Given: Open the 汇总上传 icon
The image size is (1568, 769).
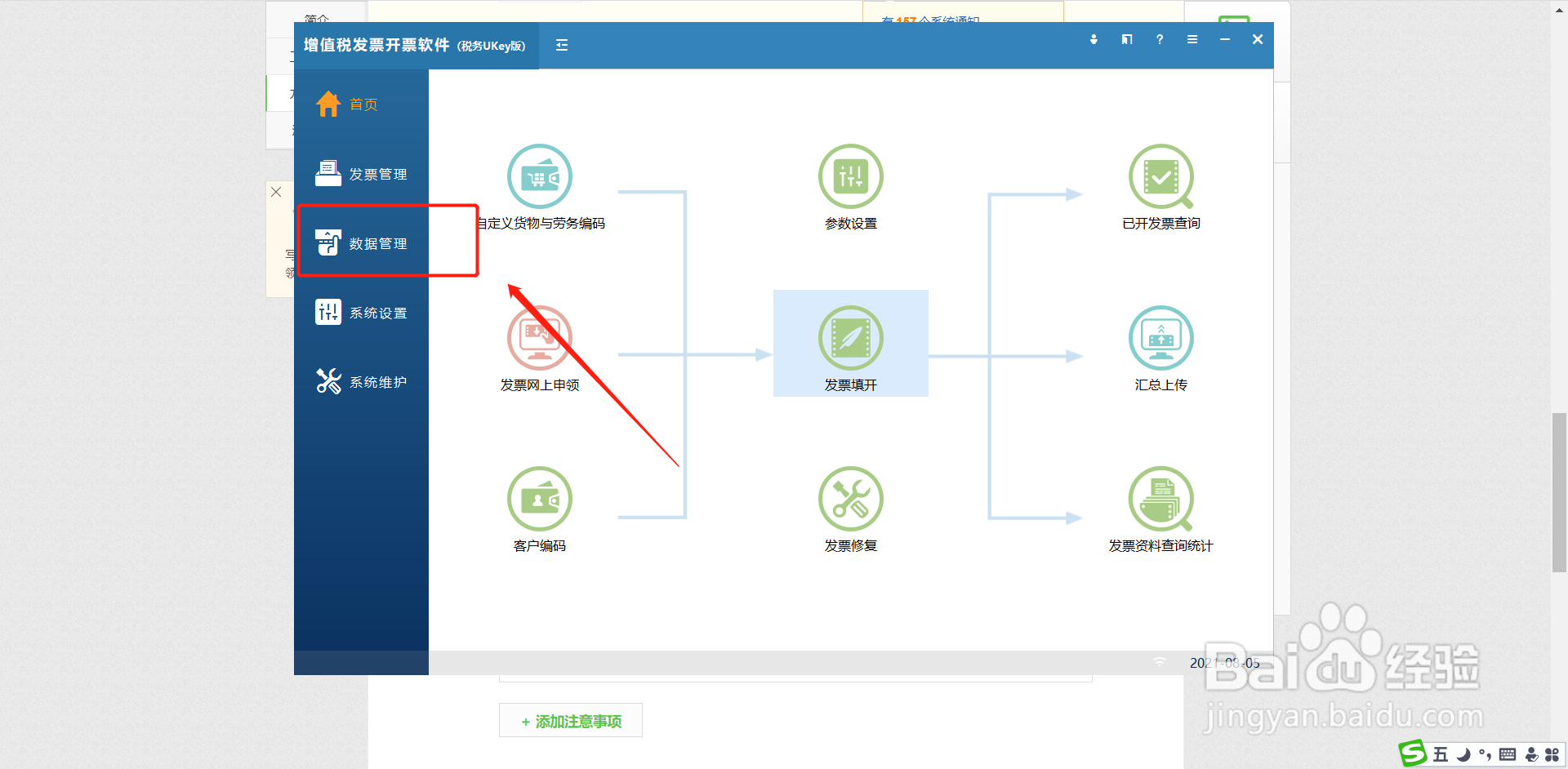Looking at the screenshot, I should pyautogui.click(x=1161, y=338).
